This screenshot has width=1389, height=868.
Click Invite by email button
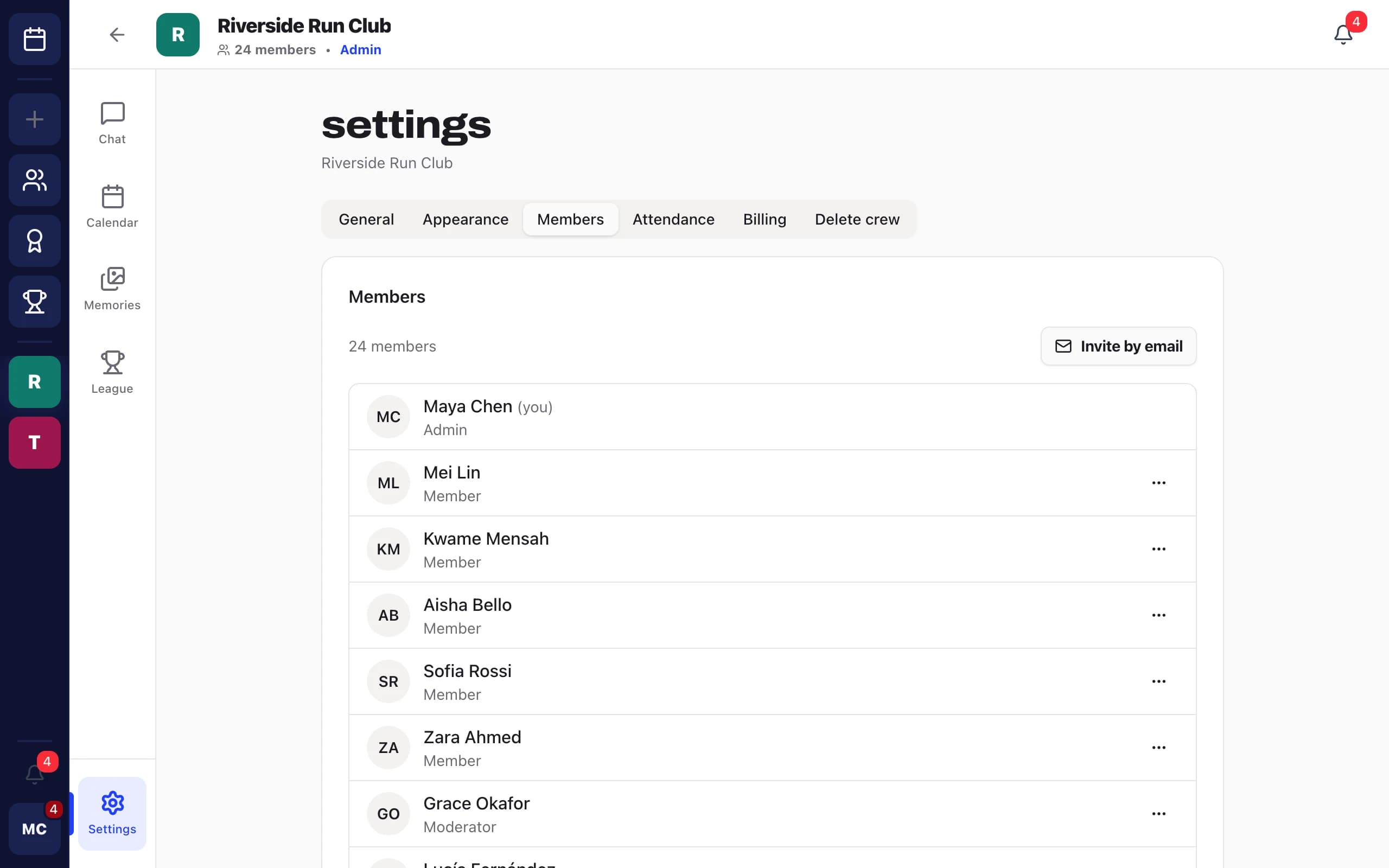(1119, 346)
